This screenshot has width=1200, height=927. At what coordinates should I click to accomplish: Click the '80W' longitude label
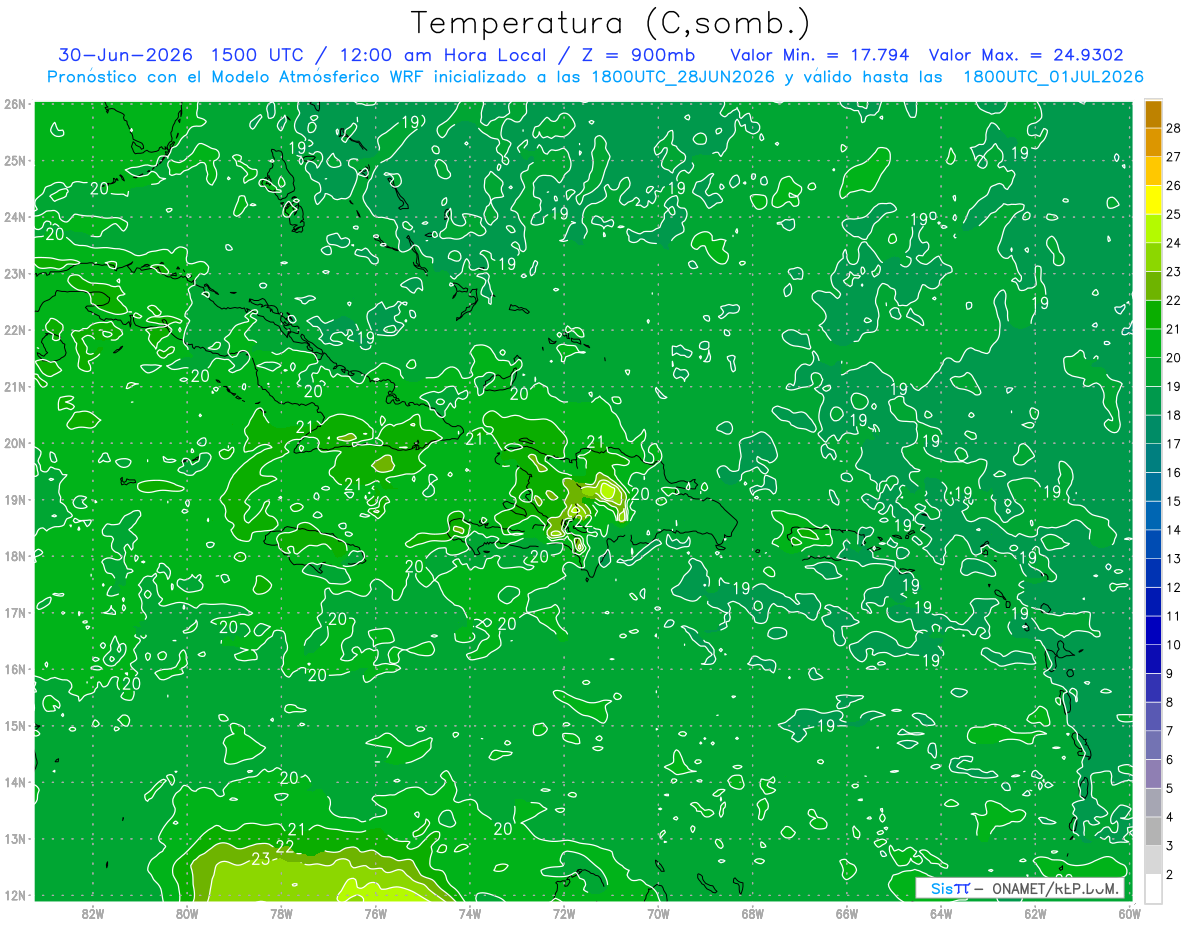186,913
